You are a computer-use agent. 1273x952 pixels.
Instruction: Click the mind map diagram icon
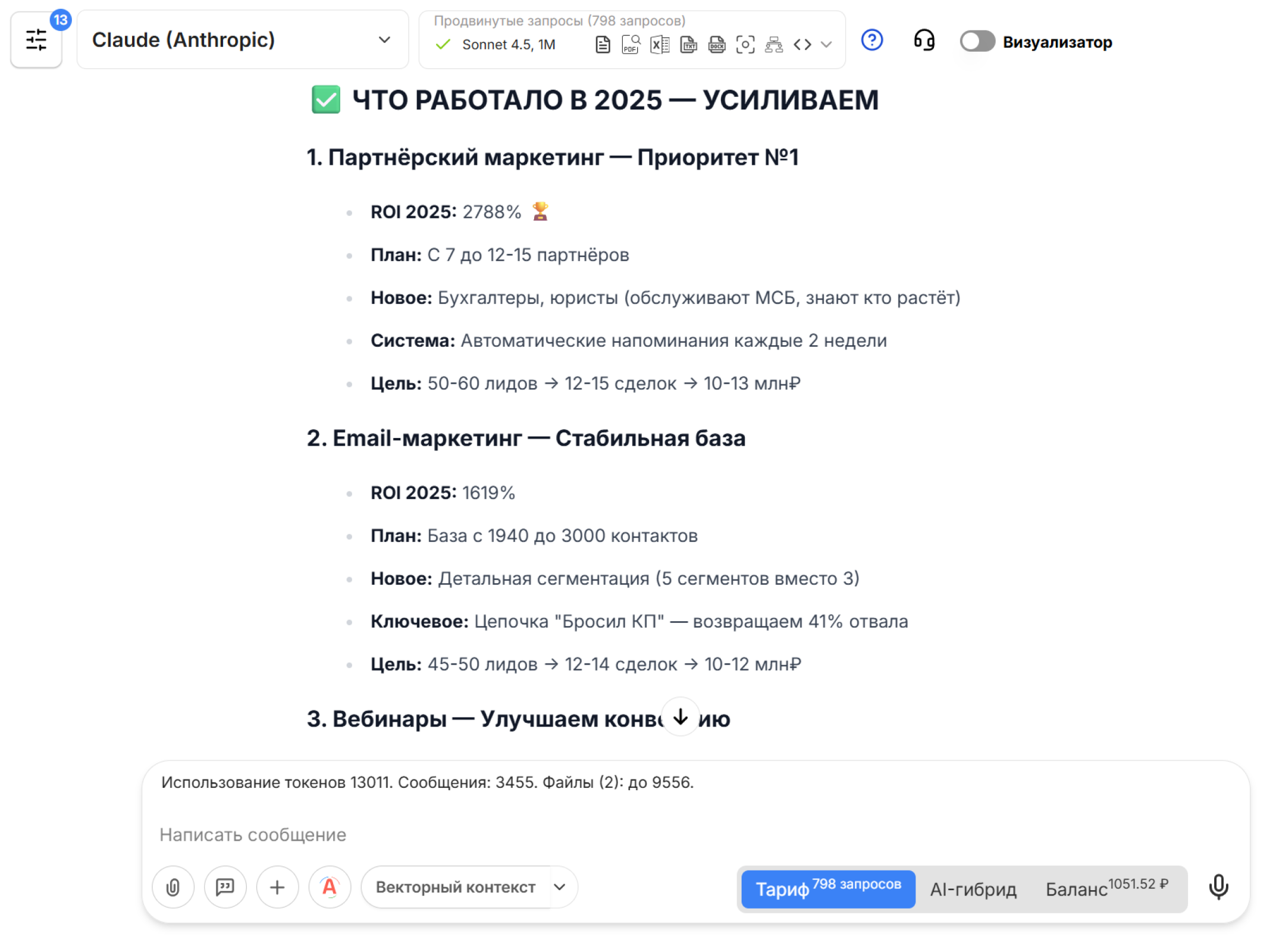tap(774, 43)
